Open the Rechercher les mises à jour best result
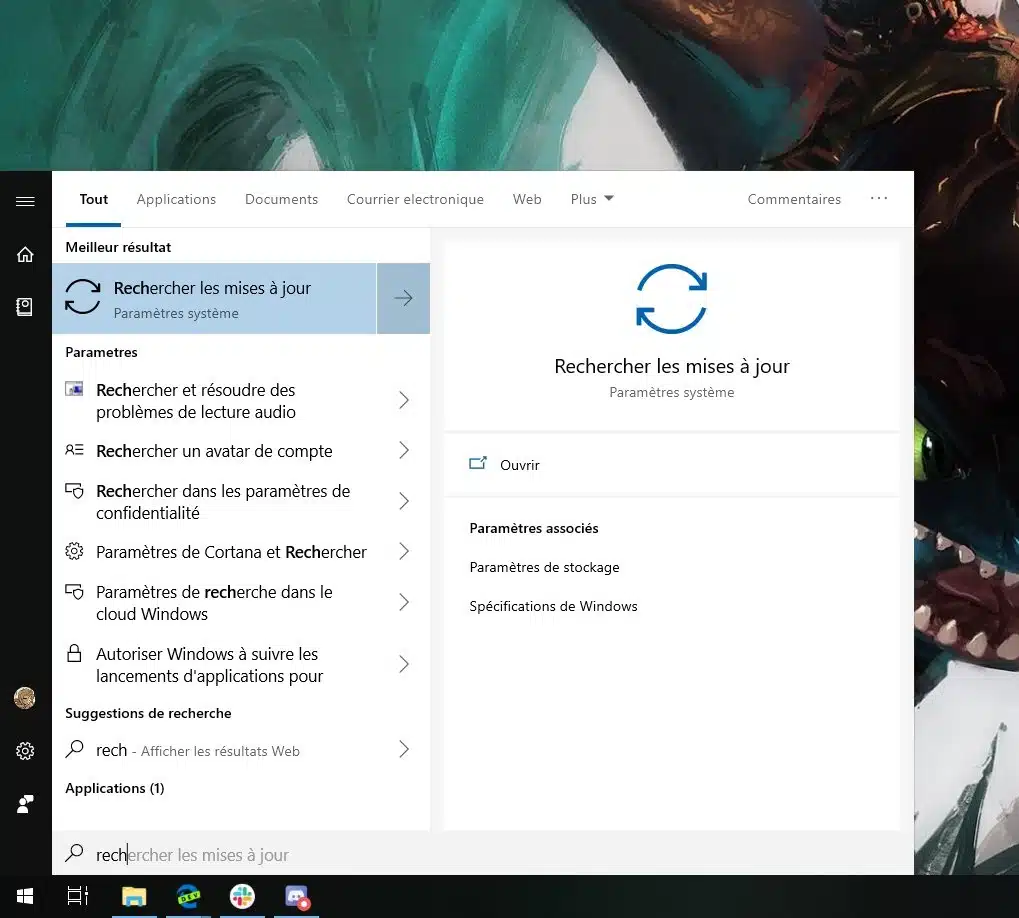The height and width of the screenshot is (918, 1019). [x=214, y=298]
